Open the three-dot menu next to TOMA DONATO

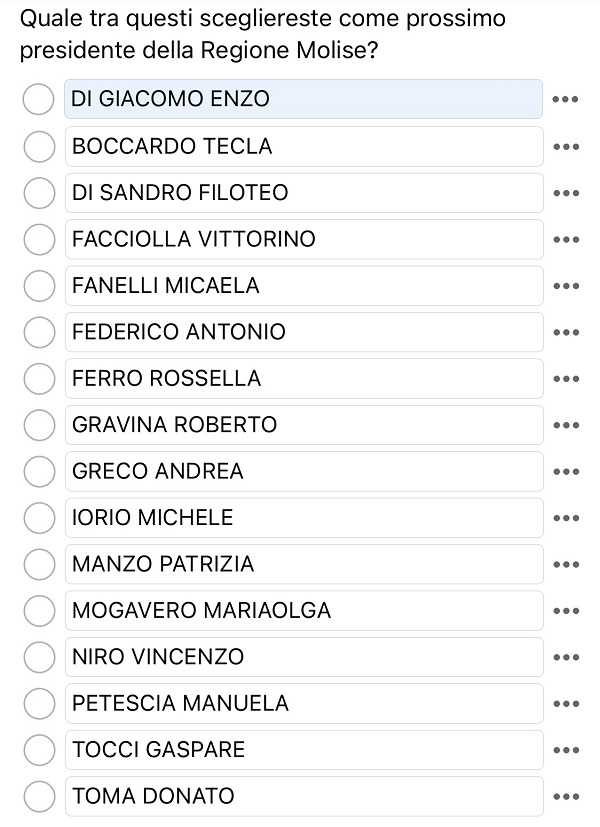[x=566, y=796]
